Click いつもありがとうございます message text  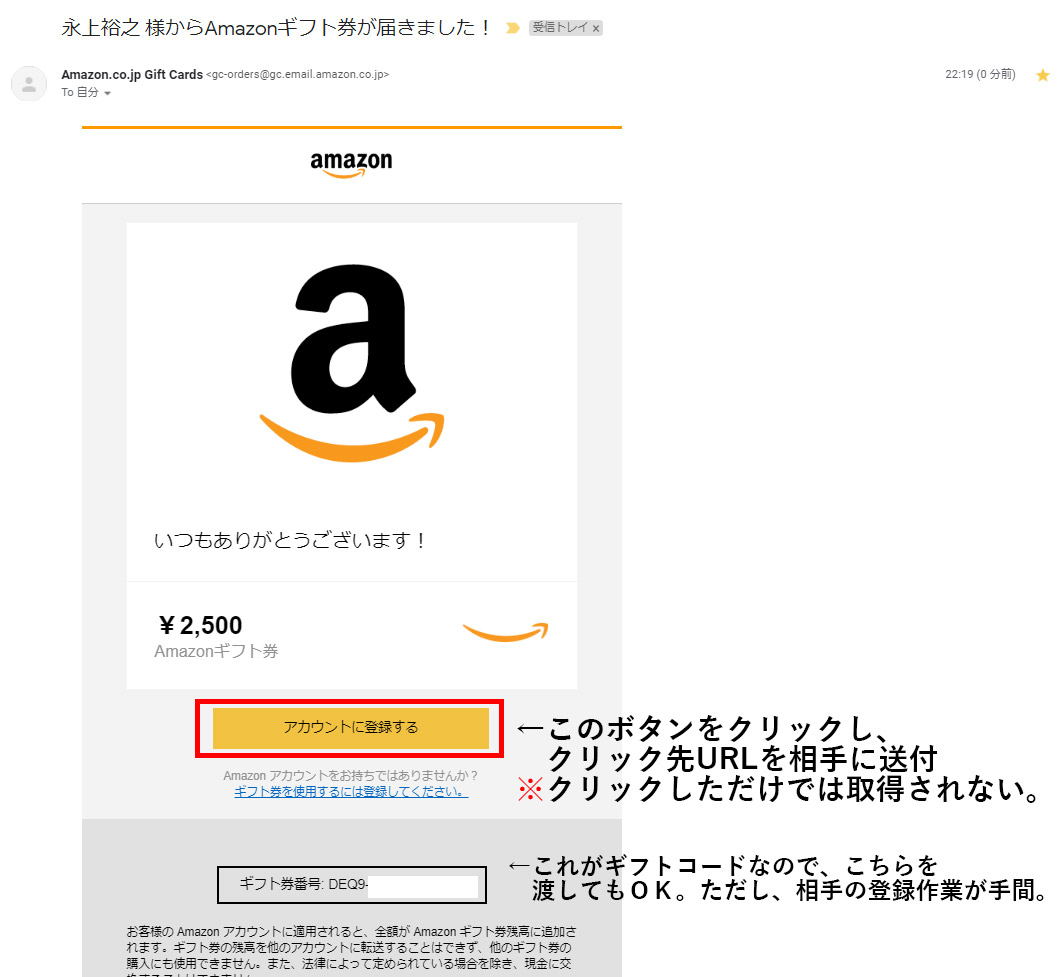(289, 540)
